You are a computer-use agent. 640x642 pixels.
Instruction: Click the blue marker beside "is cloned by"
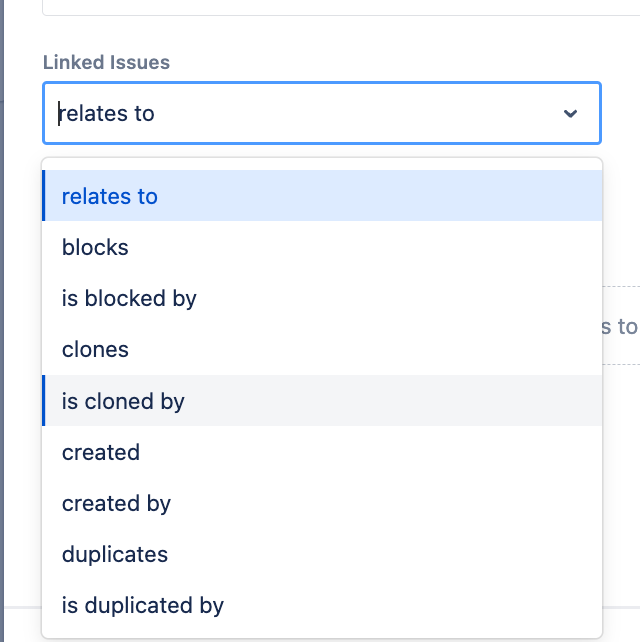pyautogui.click(x=44, y=401)
